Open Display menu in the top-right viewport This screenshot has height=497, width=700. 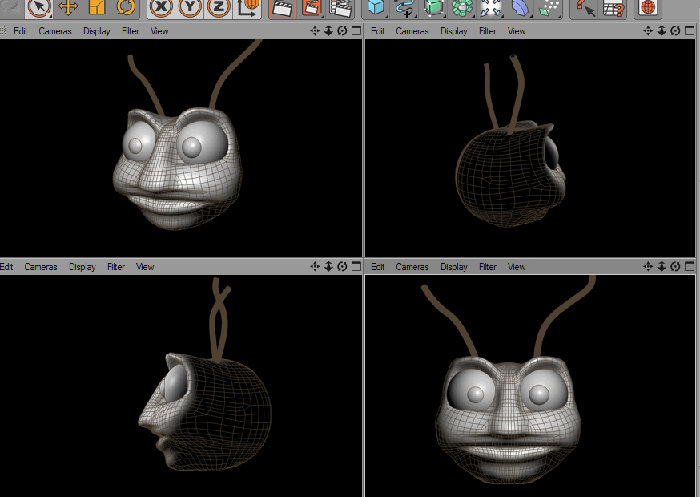pos(454,31)
